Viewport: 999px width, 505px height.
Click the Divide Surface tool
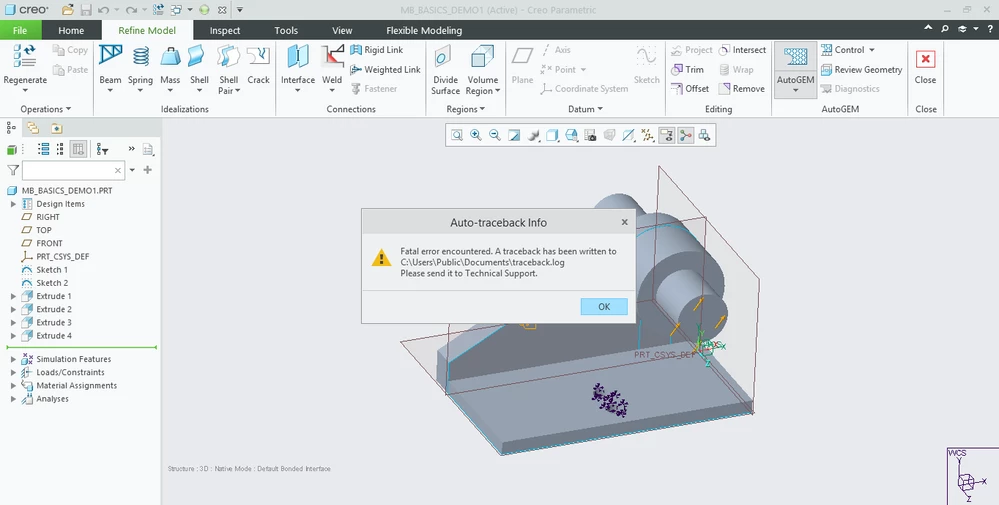445,69
